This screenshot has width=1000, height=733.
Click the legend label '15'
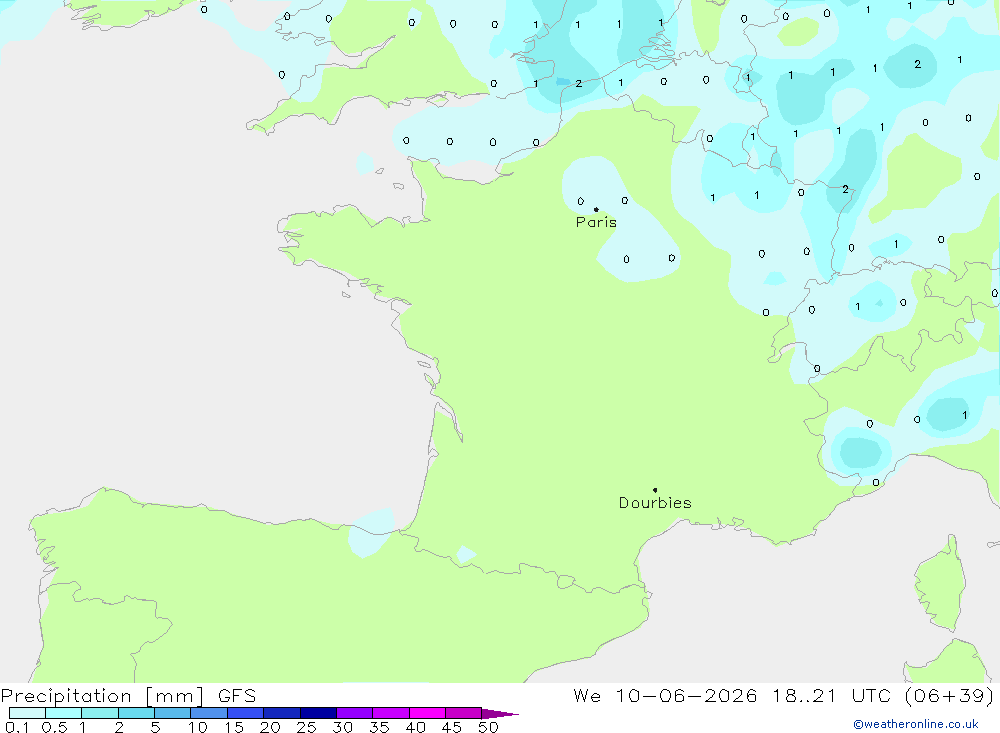(234, 727)
